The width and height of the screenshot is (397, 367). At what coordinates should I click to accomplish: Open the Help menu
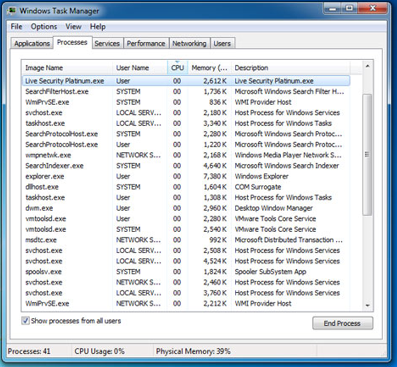pyautogui.click(x=98, y=27)
